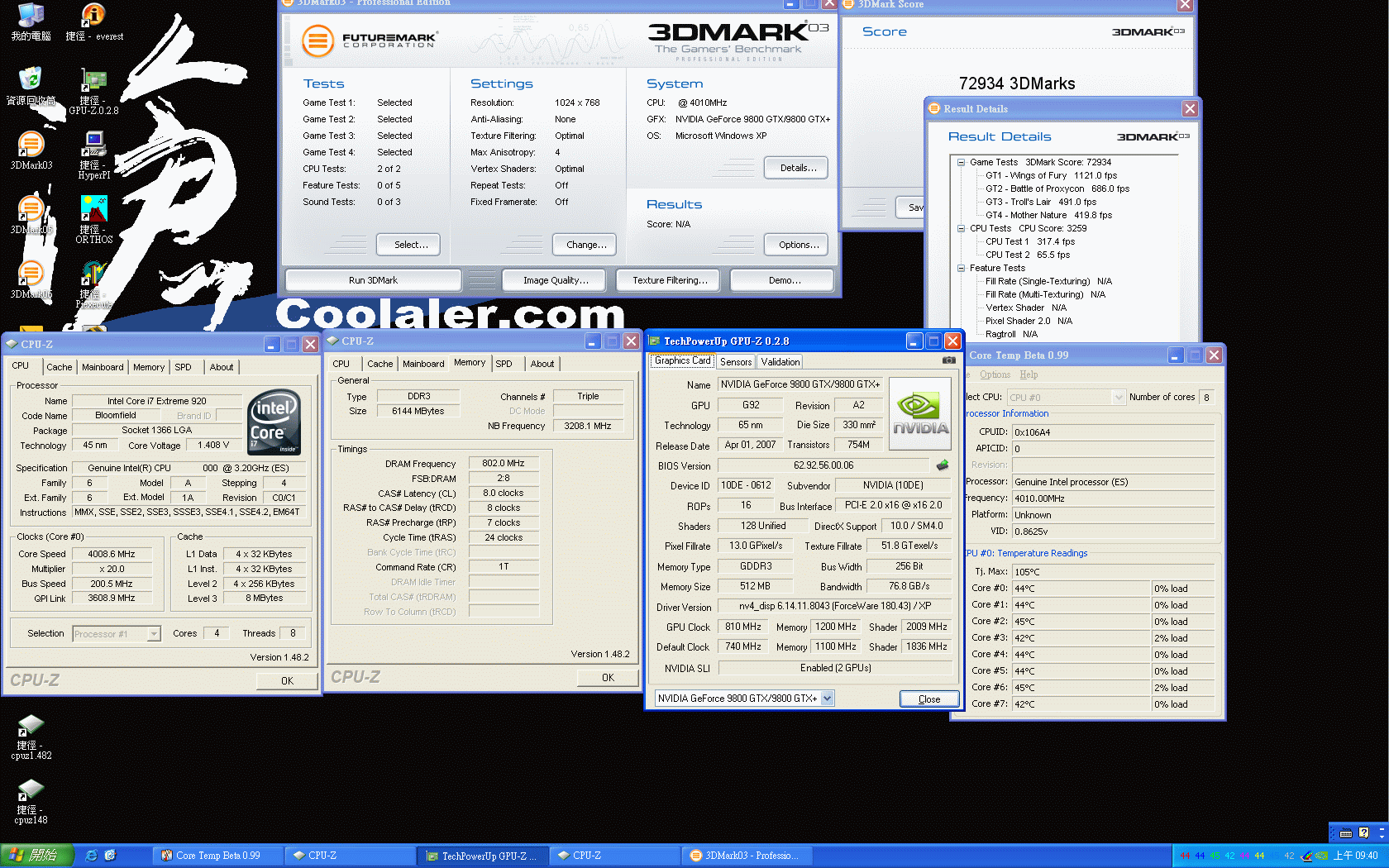1389x868 pixels.
Task: Click the GPU-Z BIOS save chip icon
Action: pos(942,465)
